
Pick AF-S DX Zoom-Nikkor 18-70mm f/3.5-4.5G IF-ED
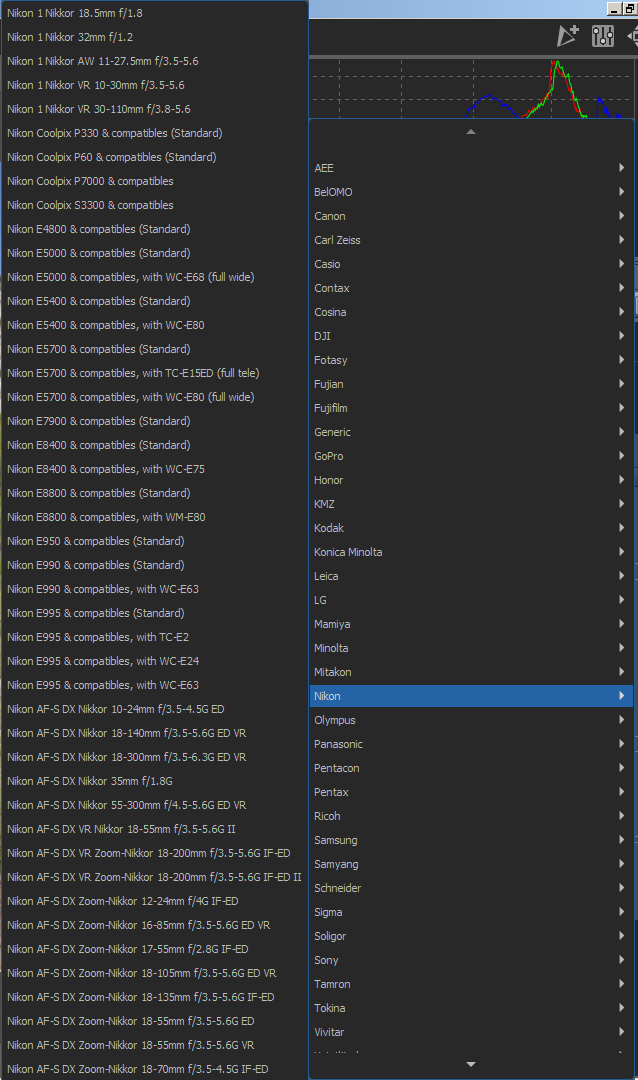point(154,1069)
